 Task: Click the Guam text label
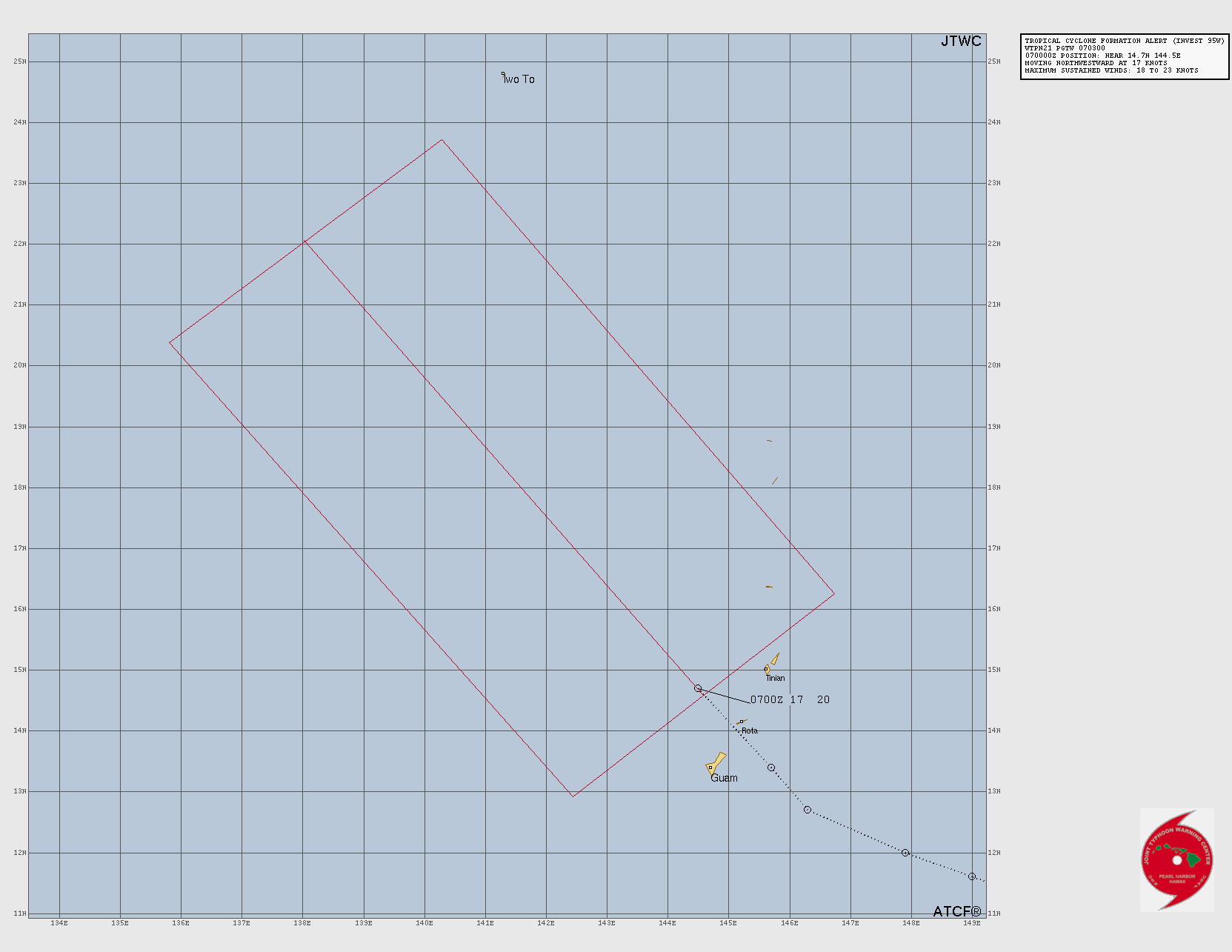tap(725, 778)
